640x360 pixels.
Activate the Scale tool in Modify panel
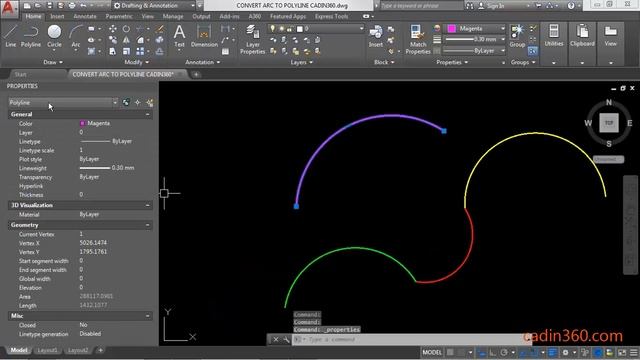click(x=127, y=51)
